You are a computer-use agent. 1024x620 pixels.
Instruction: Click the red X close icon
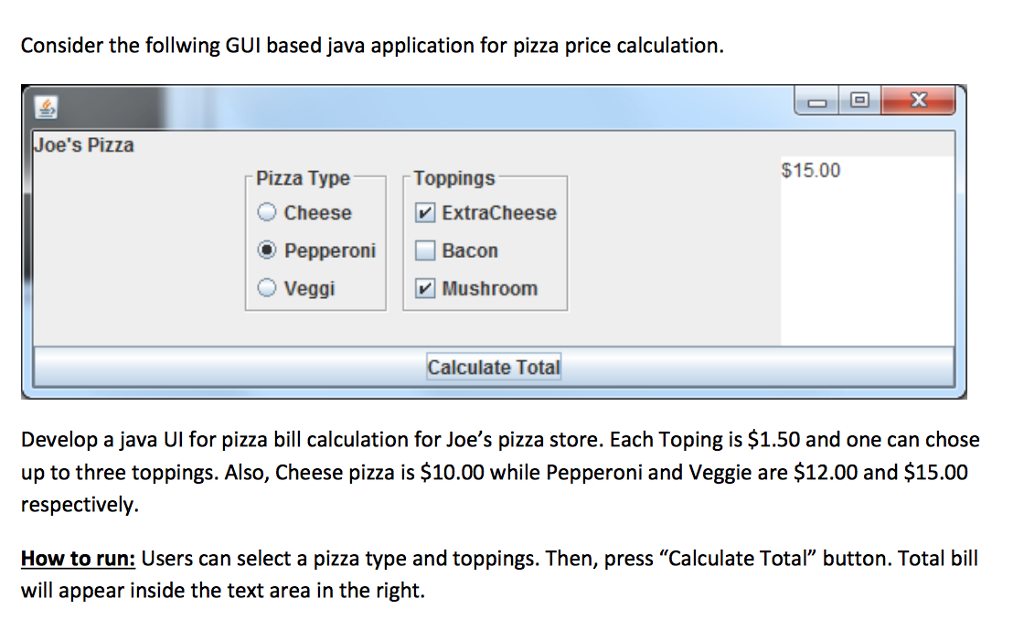click(917, 100)
